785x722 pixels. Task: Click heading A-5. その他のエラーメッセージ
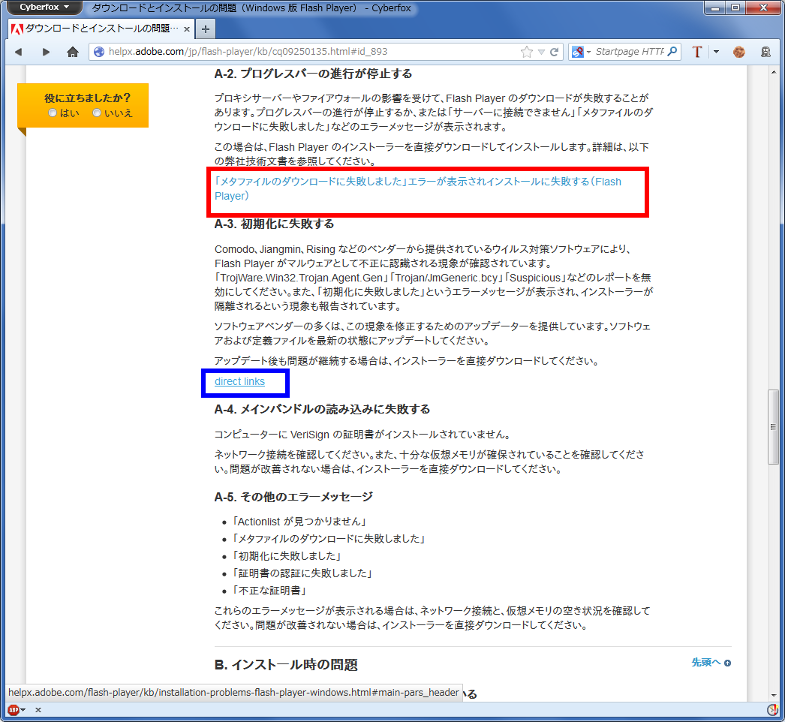[x=293, y=497]
